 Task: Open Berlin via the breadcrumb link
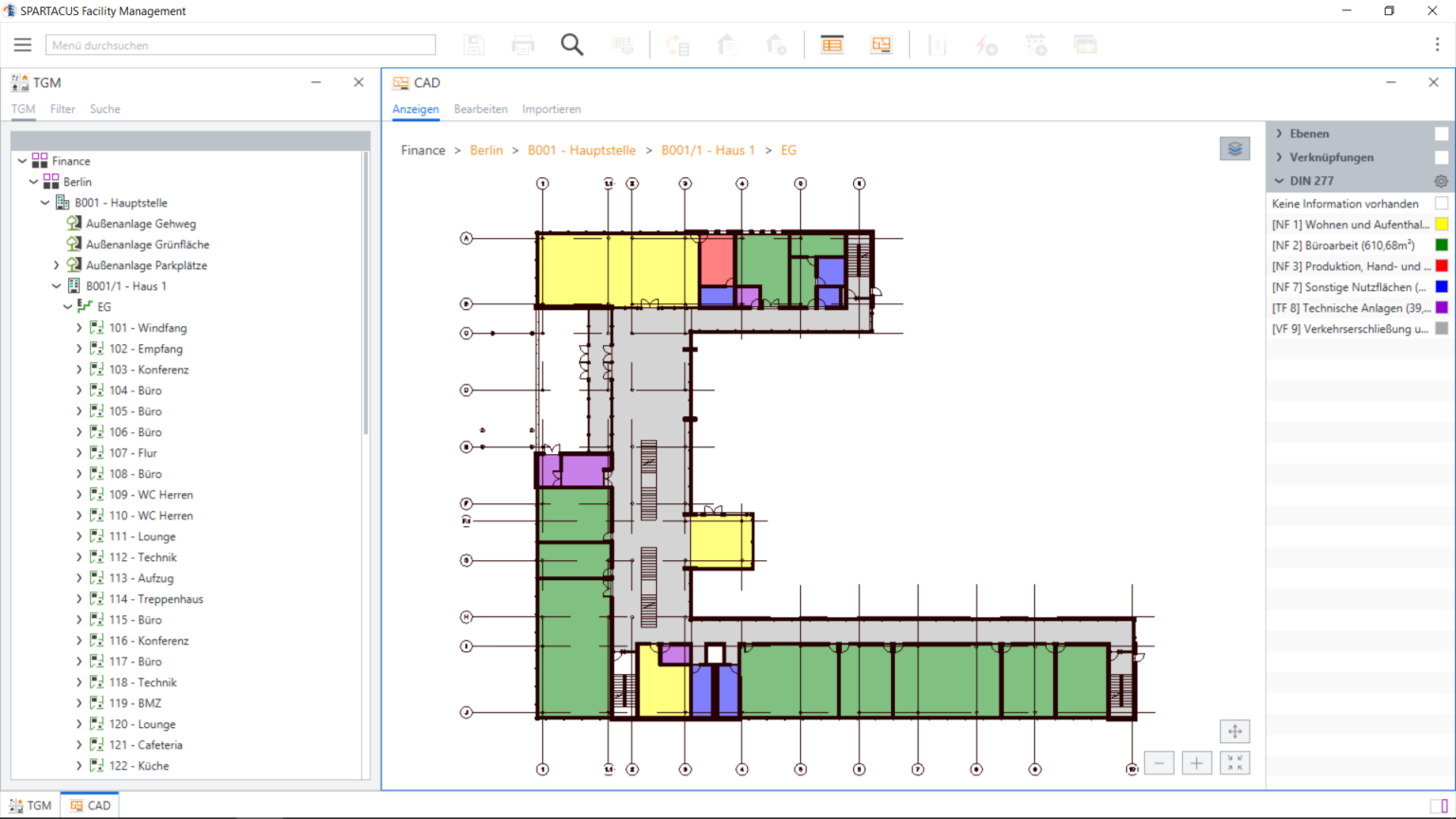[486, 150]
